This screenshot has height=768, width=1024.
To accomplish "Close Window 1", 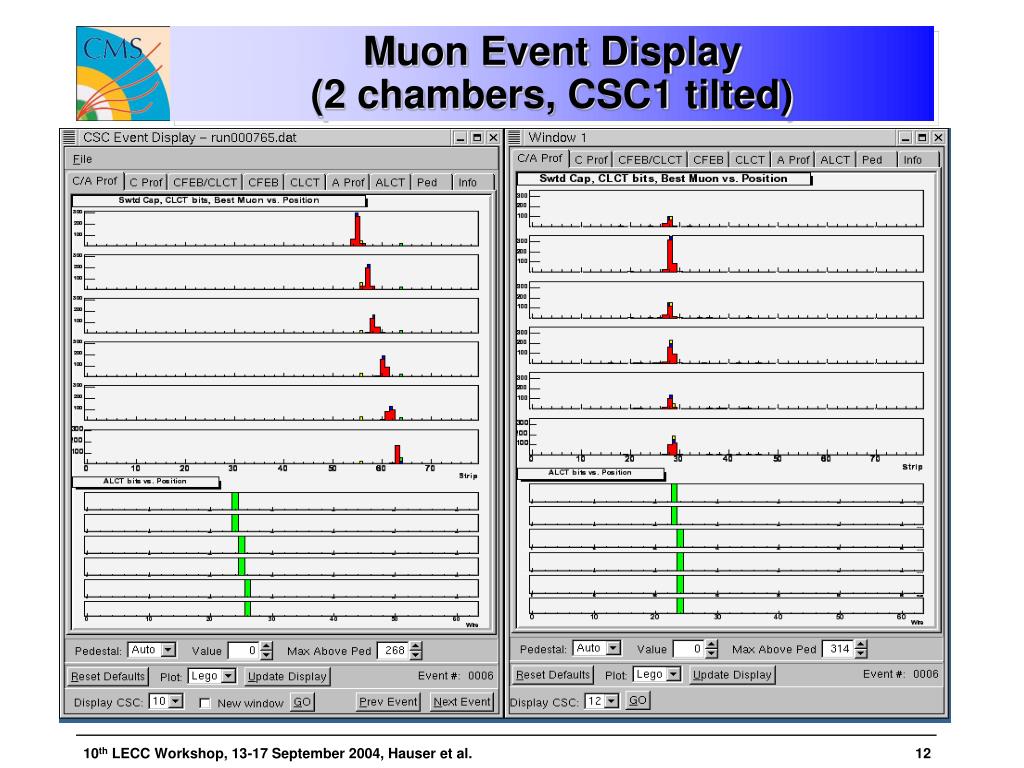I will [938, 138].
